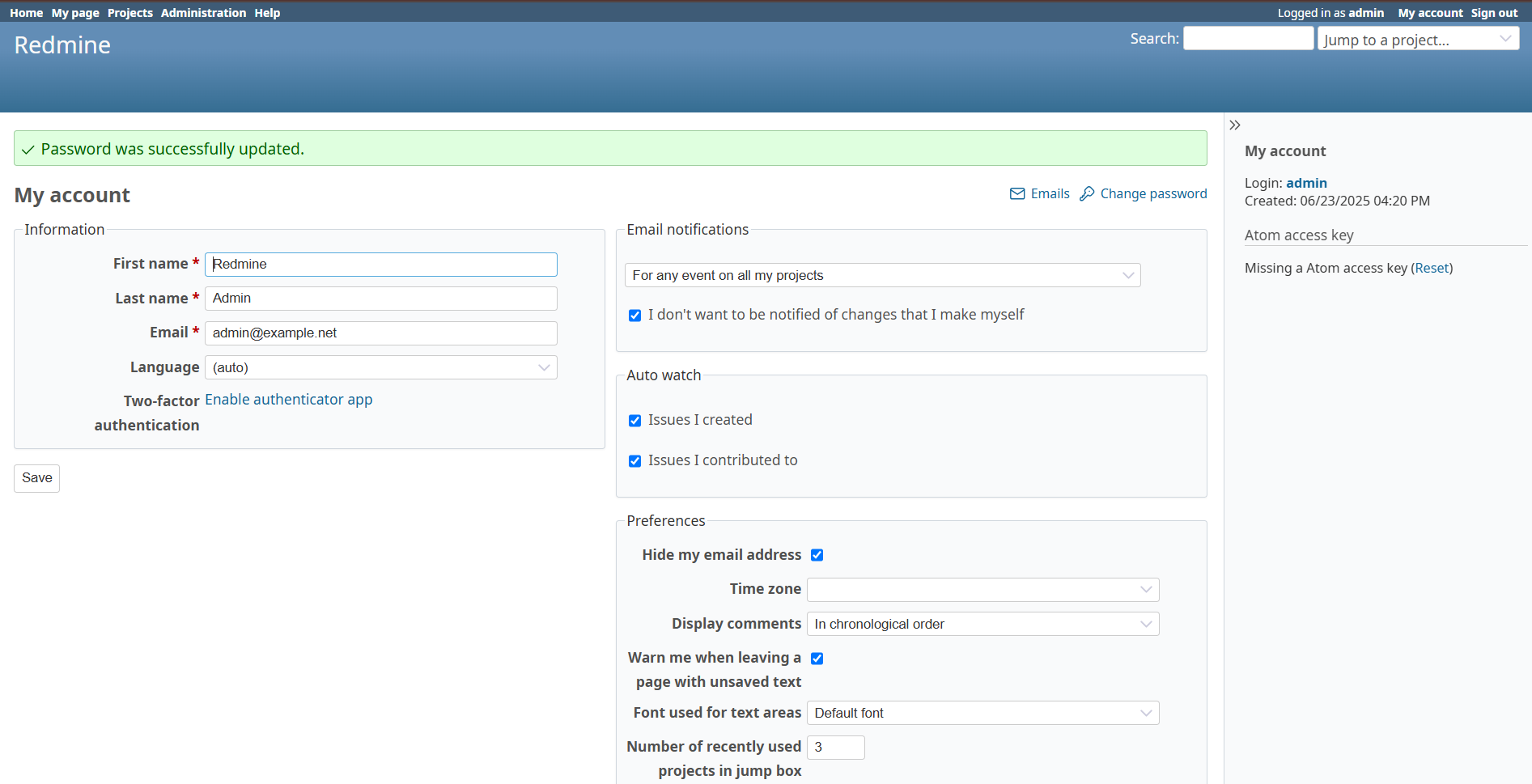Open the Display comments order dropdown
This screenshot has height=784, width=1532.
pos(982,625)
